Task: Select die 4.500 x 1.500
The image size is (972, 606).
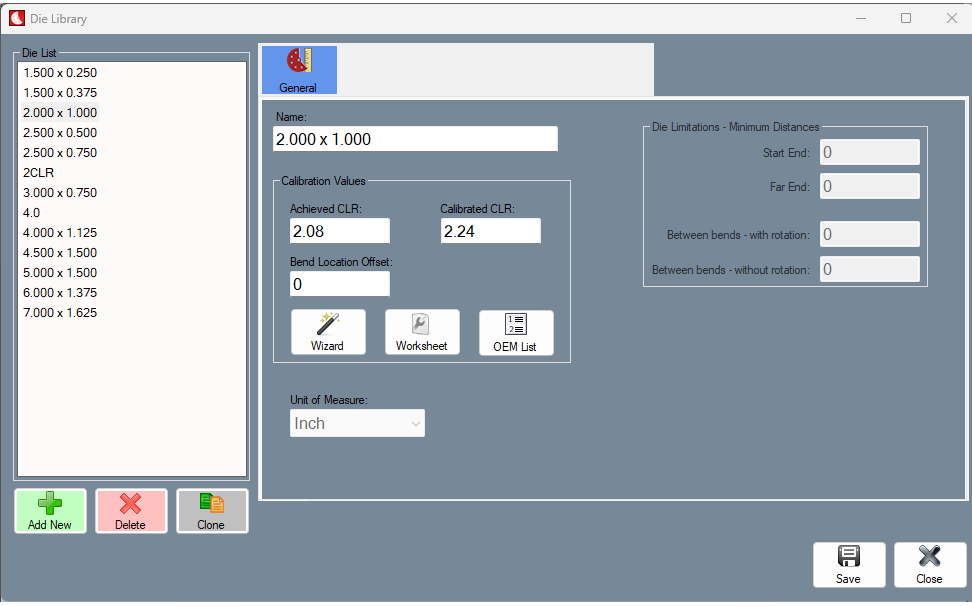Action: pyautogui.click(x=60, y=253)
